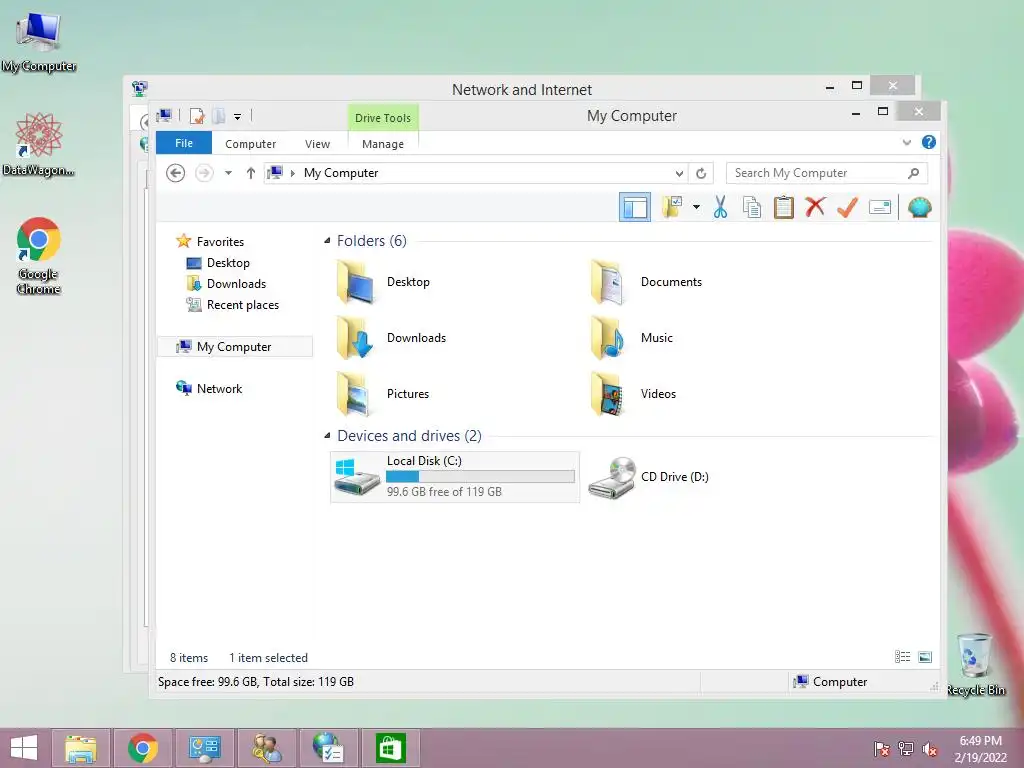This screenshot has height=768, width=1024.
Task: Refresh the My Computer view
Action: coord(701,173)
